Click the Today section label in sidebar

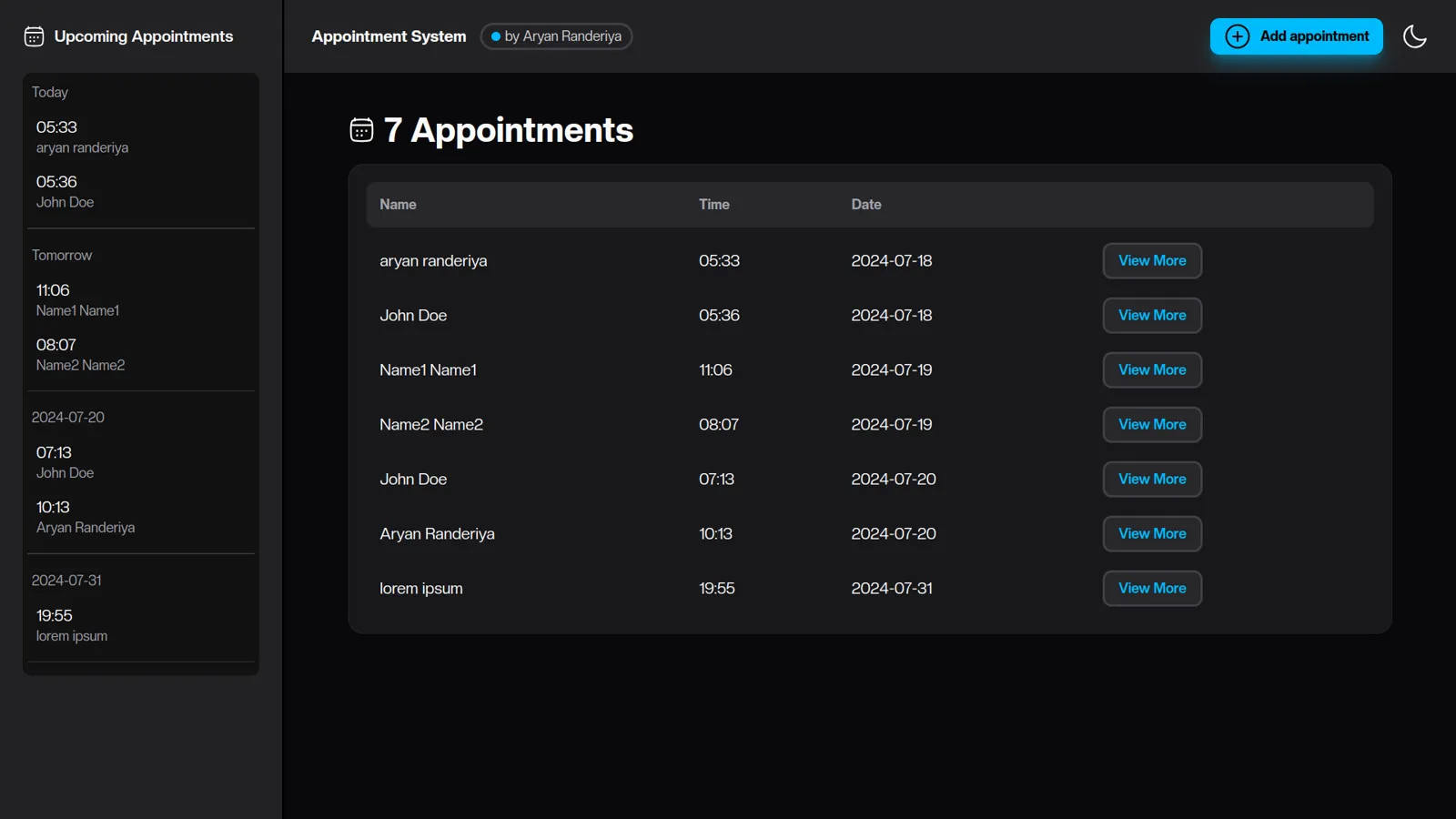point(50,92)
